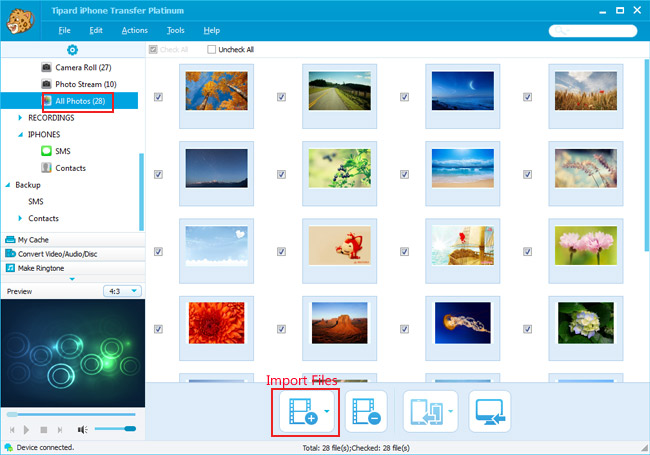Open the transfer to device dropdown arrow

451,411
